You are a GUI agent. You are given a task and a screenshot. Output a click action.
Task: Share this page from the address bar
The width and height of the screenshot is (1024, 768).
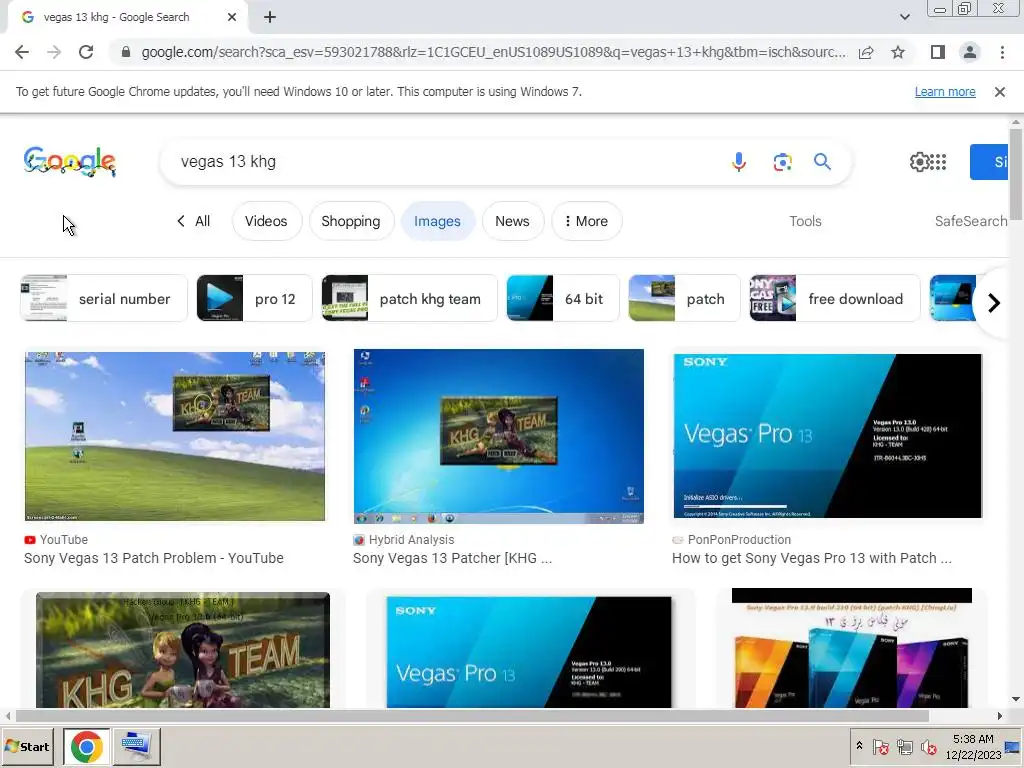coord(866,52)
